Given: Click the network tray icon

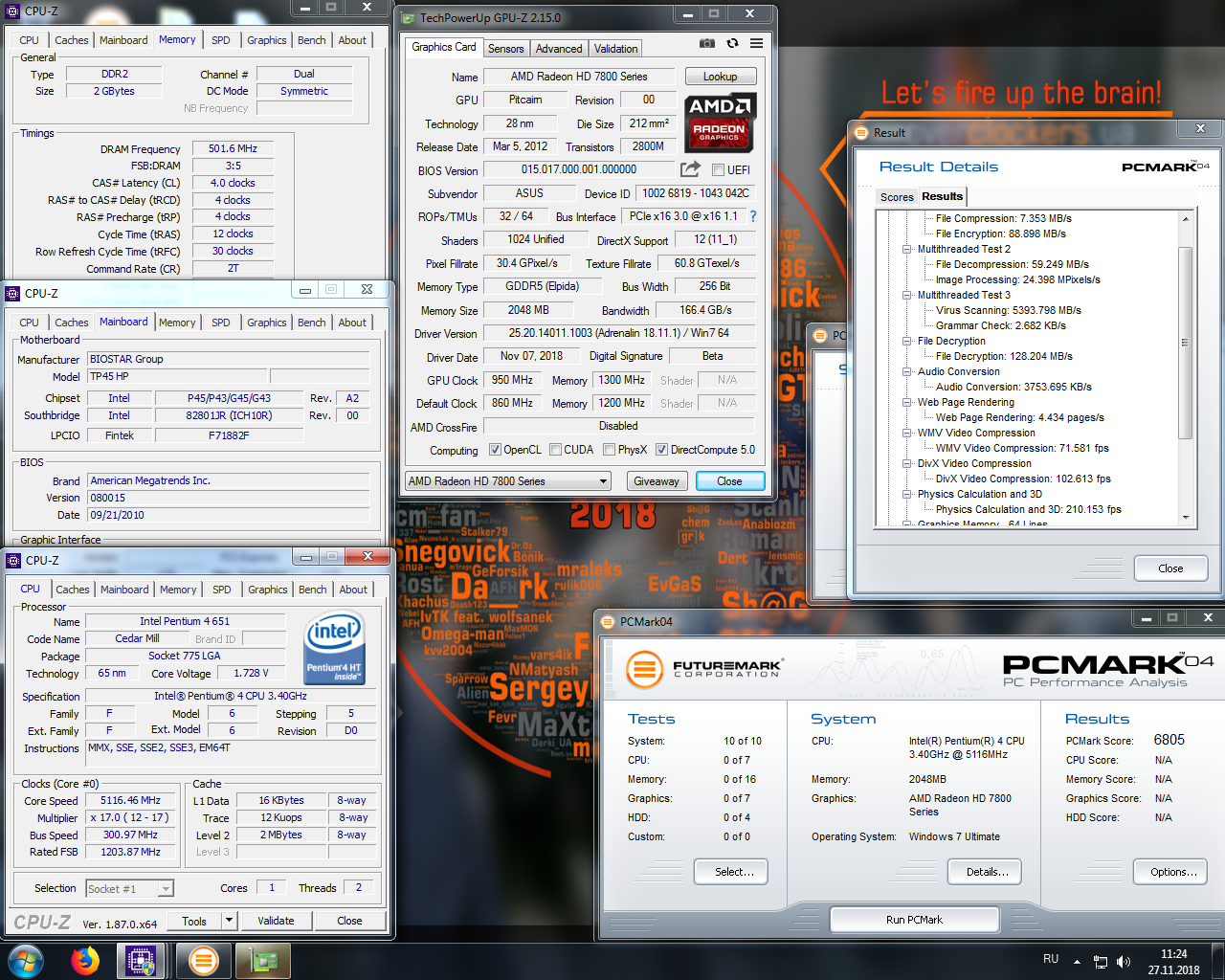Looking at the screenshot, I should [x=1101, y=962].
